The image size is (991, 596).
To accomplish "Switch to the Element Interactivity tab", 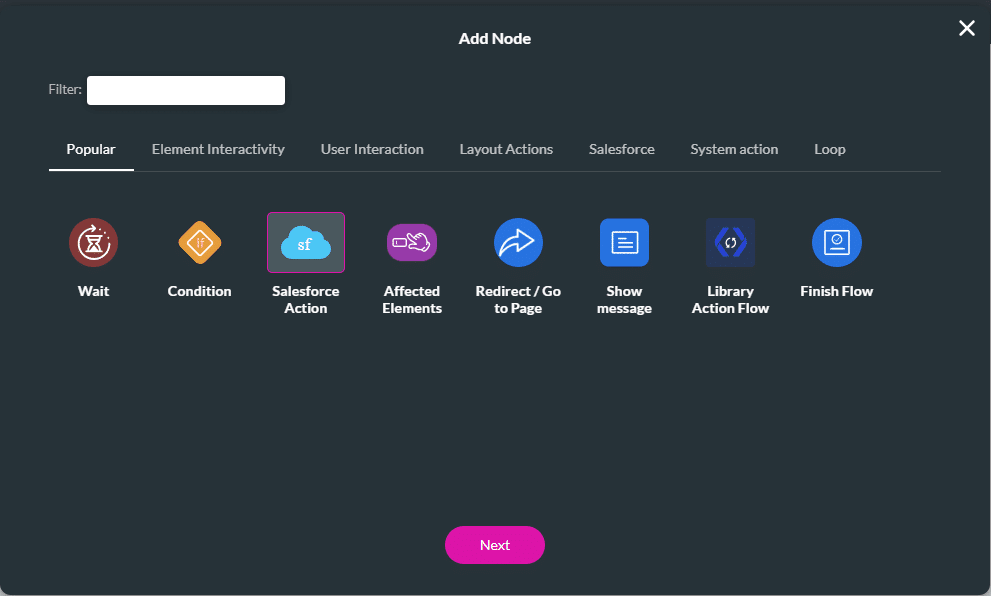I will click(x=218, y=149).
